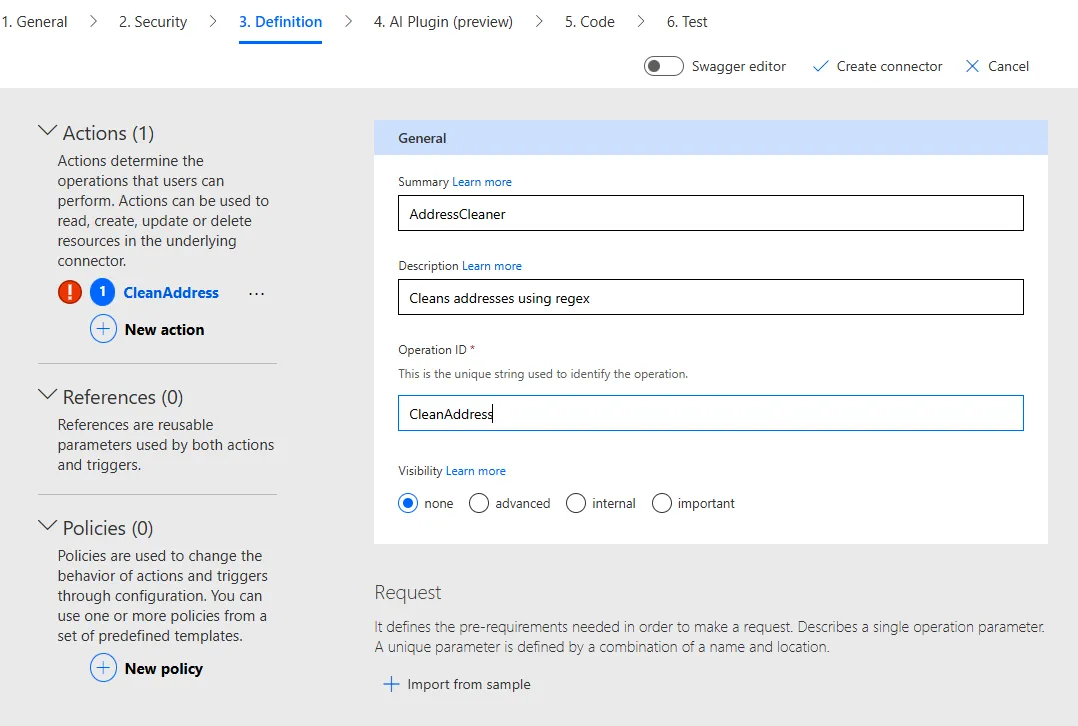Select the advanced visibility option
The height and width of the screenshot is (726, 1078).
478,503
